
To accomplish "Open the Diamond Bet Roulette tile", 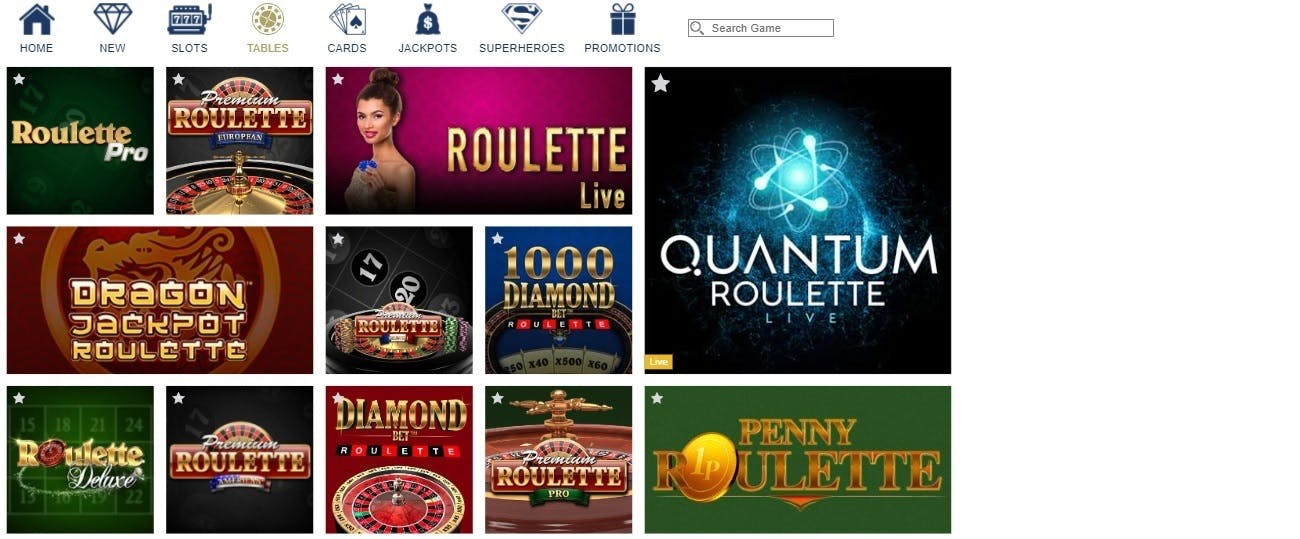I will [x=399, y=459].
